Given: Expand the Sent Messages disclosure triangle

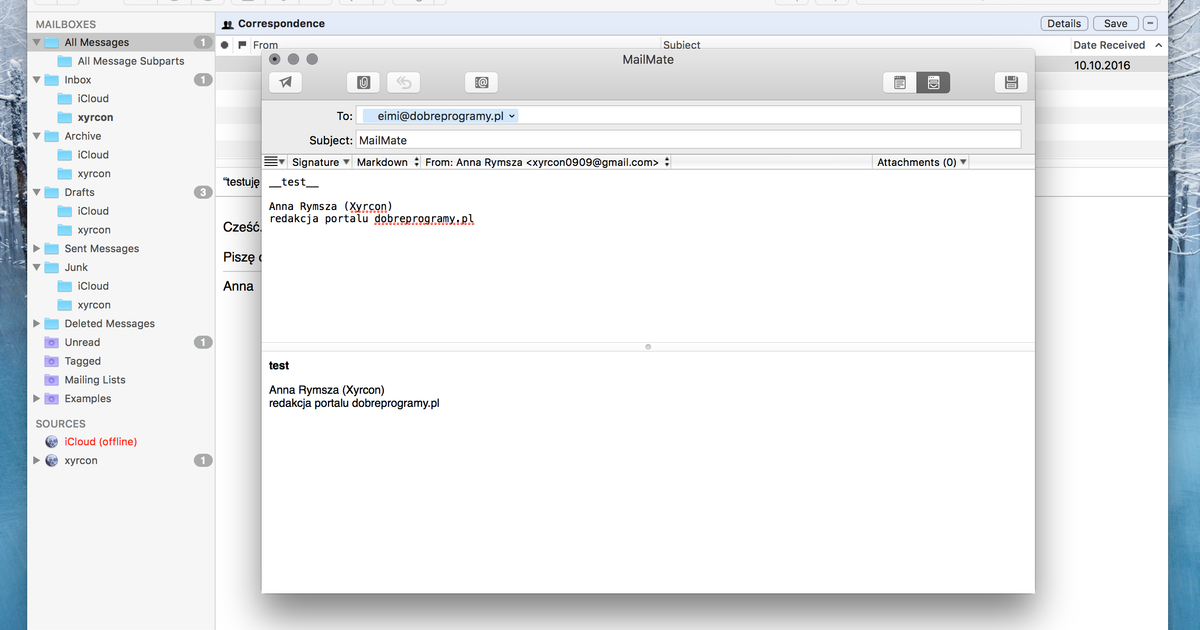Looking at the screenshot, I should coord(37,248).
